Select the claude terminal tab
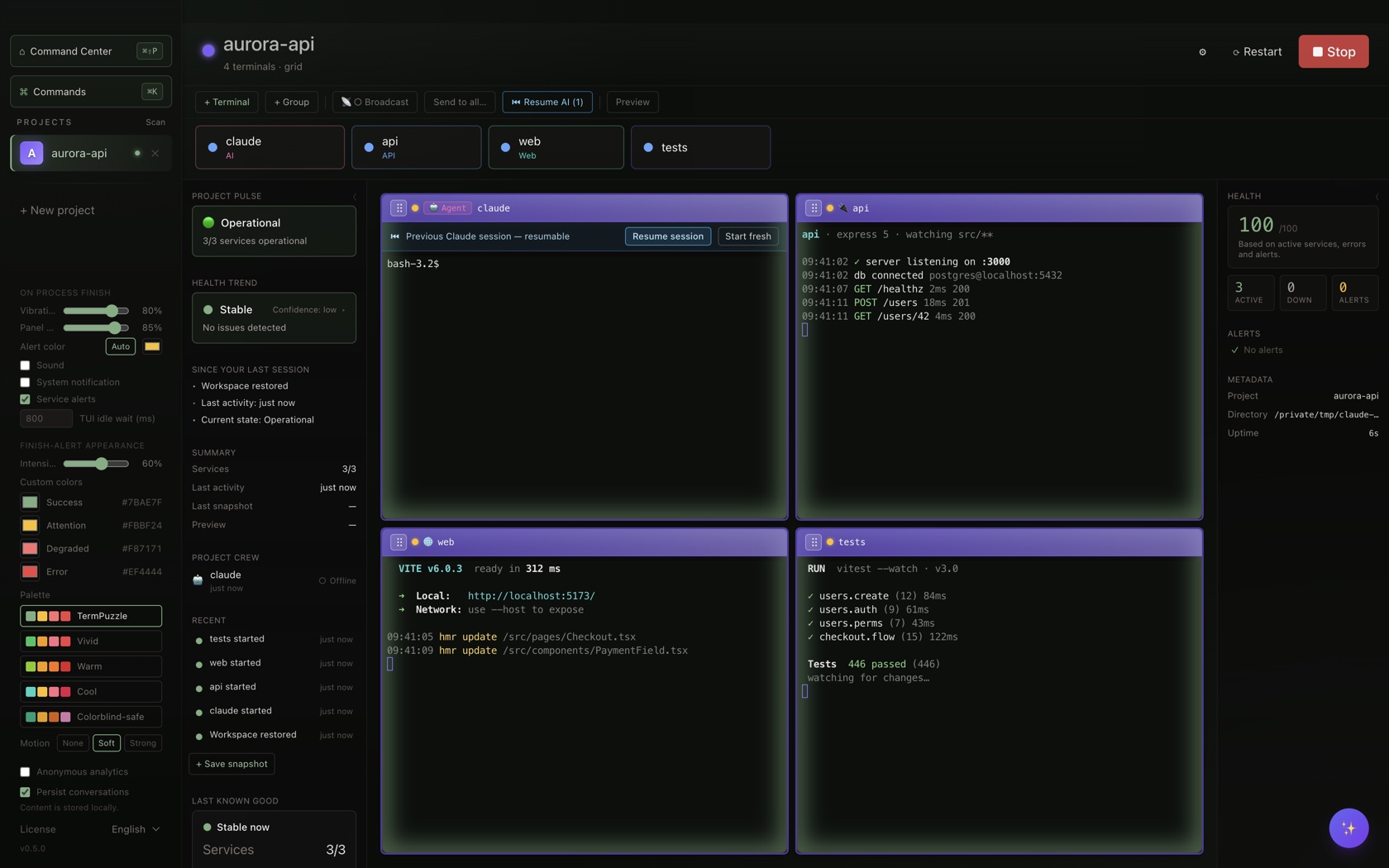Viewport: 1389px width, 868px height. 270,147
